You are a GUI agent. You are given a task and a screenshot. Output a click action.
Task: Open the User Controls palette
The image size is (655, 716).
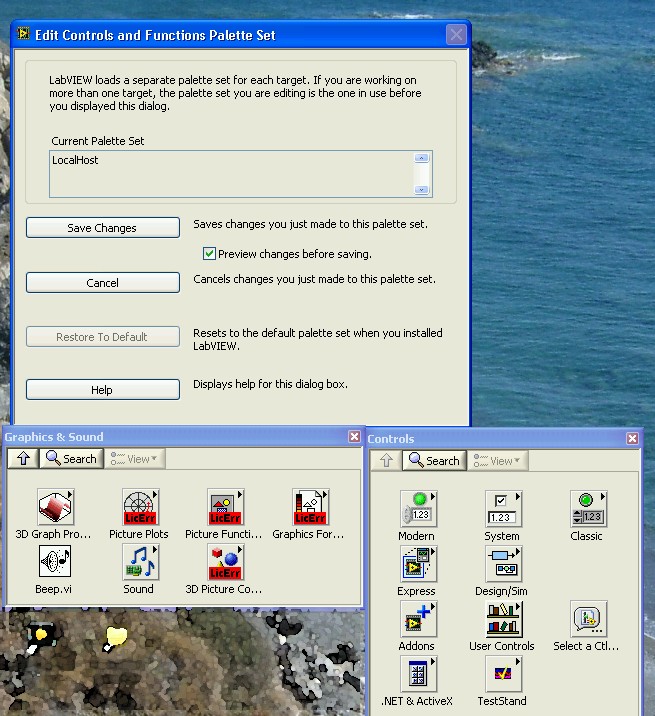point(503,619)
